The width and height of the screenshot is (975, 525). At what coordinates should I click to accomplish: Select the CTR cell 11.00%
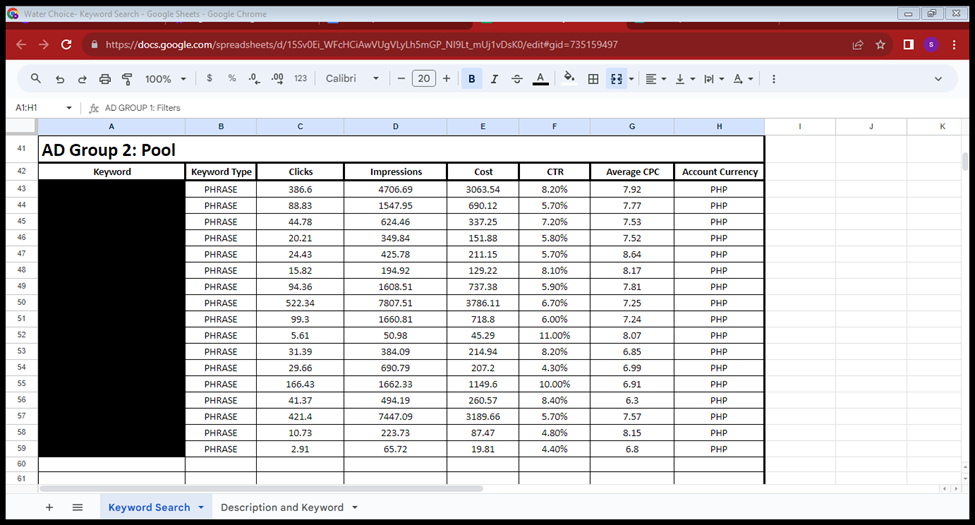tap(555, 335)
